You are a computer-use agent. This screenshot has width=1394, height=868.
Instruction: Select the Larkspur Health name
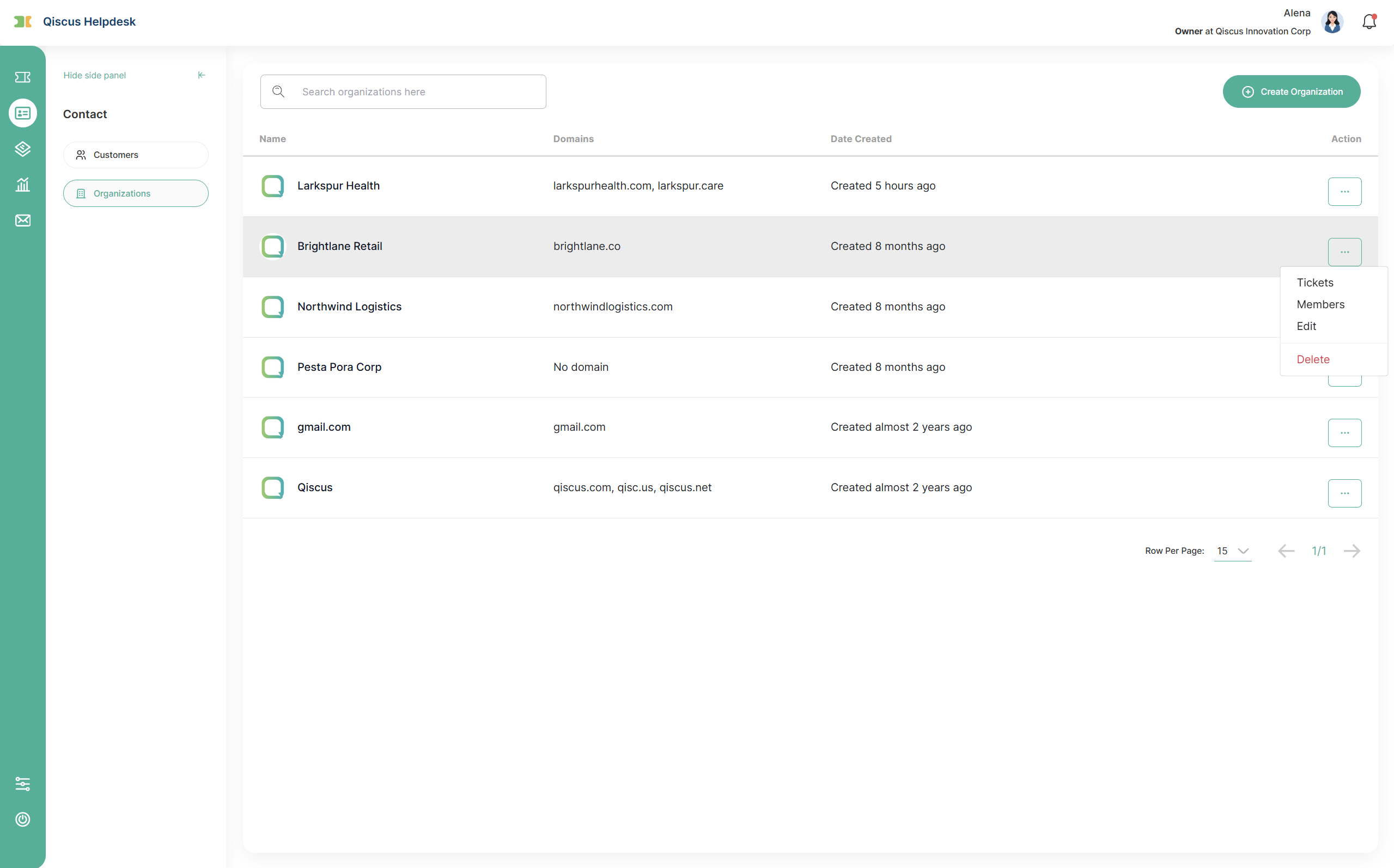(x=338, y=186)
